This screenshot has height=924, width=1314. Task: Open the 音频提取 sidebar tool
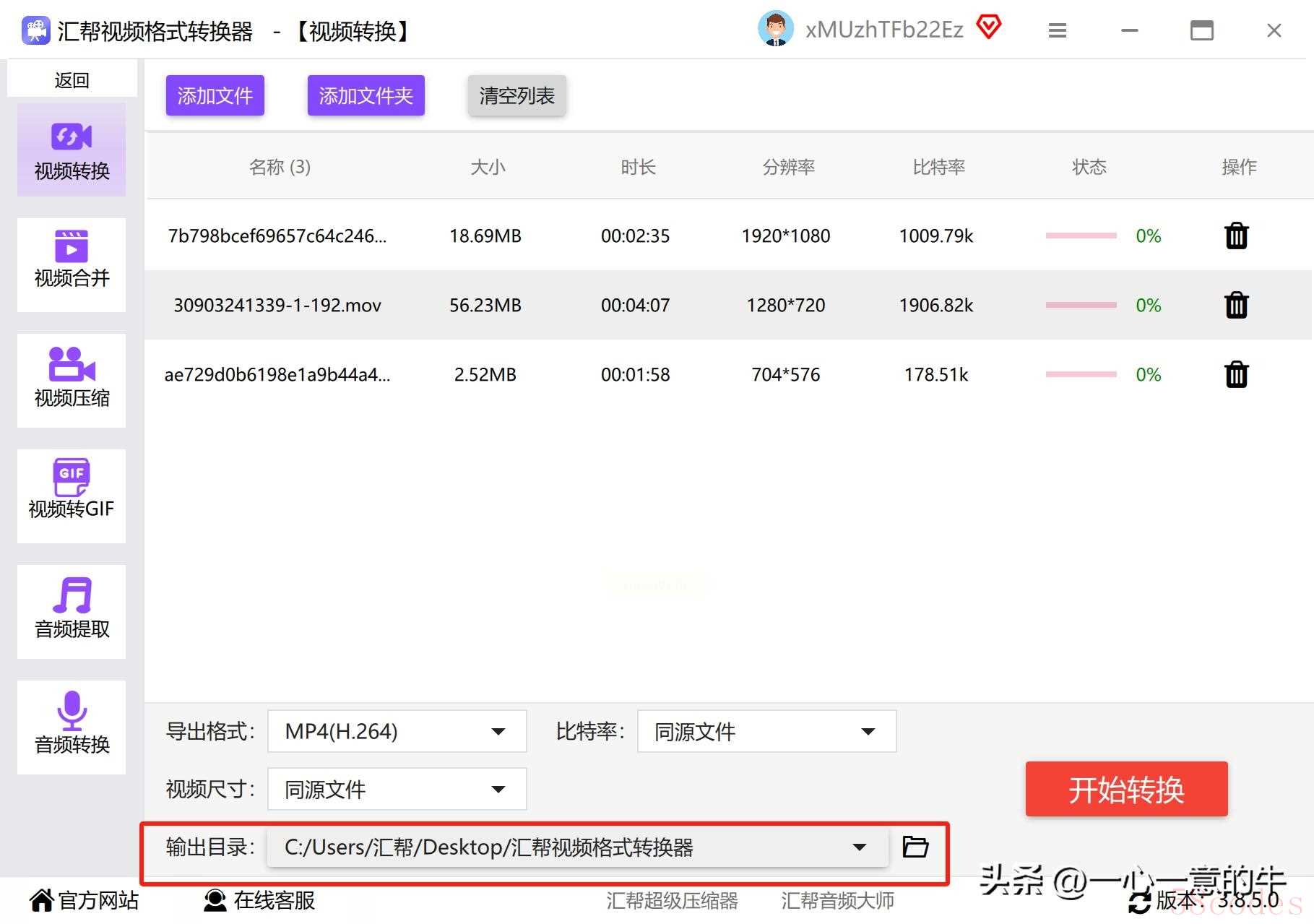tap(72, 612)
